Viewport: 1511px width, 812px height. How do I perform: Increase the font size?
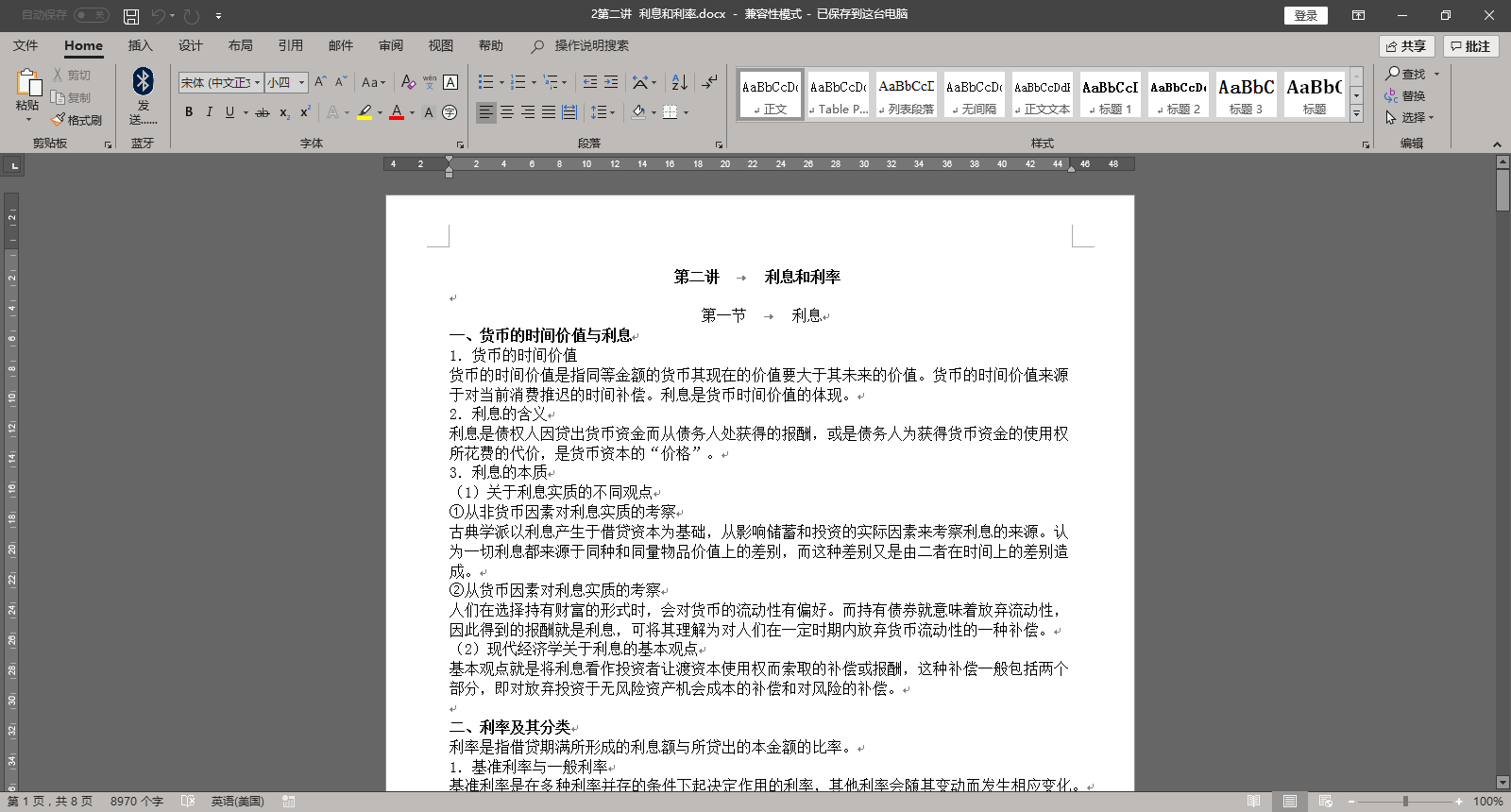coord(321,82)
